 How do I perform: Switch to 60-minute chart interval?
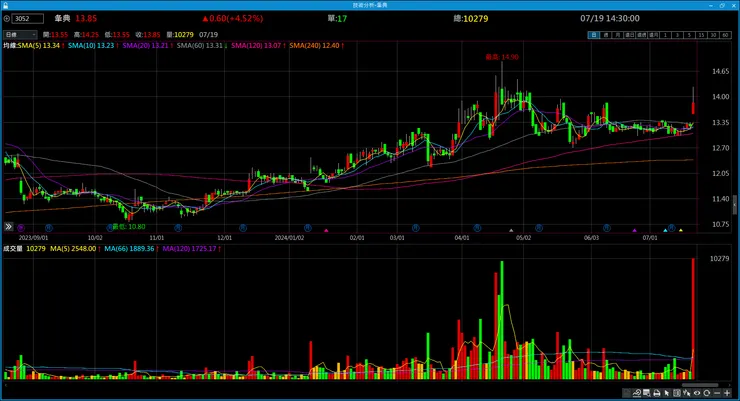725,35
